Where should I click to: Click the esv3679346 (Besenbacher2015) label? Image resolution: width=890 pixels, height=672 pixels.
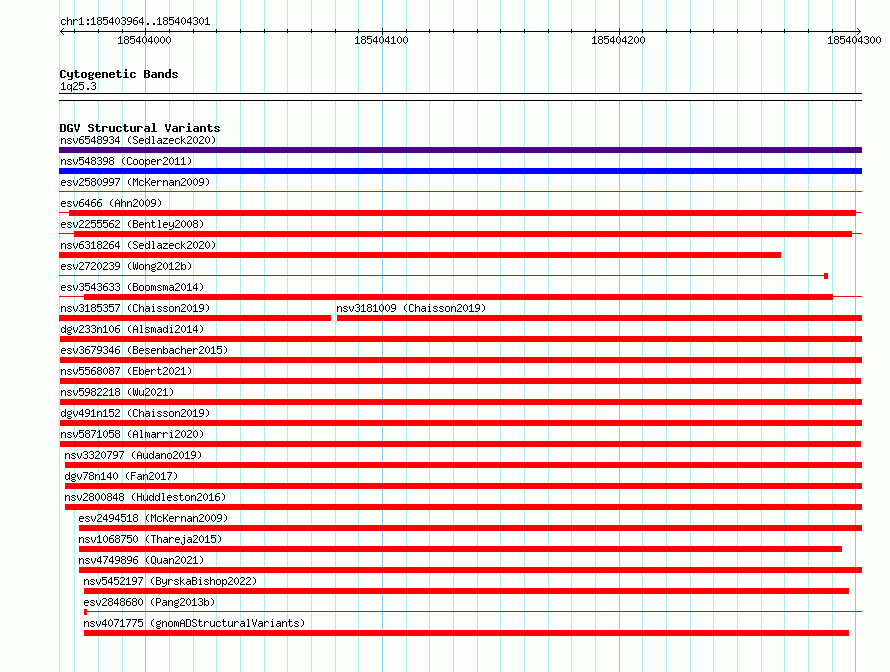(144, 350)
